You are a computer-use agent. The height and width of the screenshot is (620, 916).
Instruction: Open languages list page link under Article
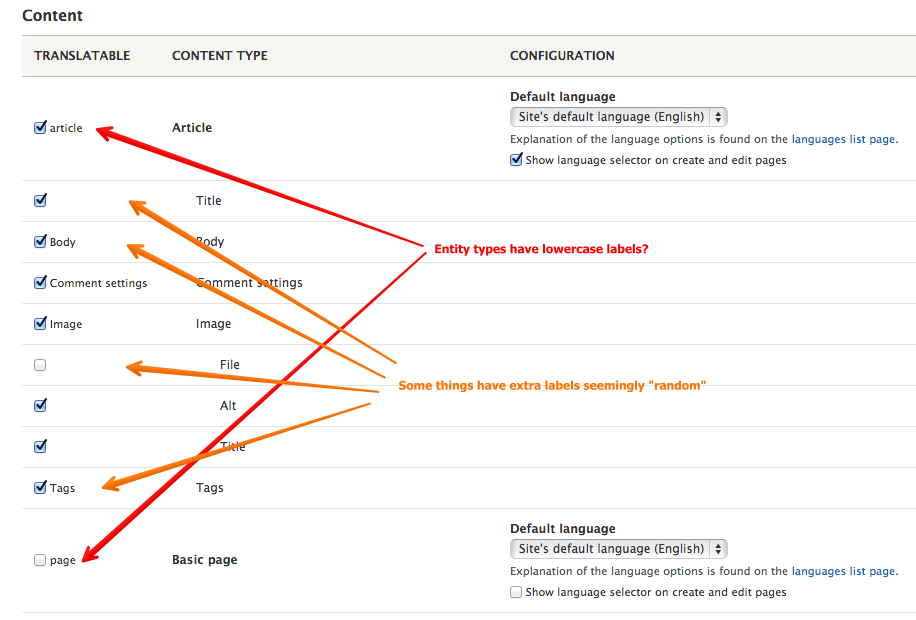[x=843, y=139]
